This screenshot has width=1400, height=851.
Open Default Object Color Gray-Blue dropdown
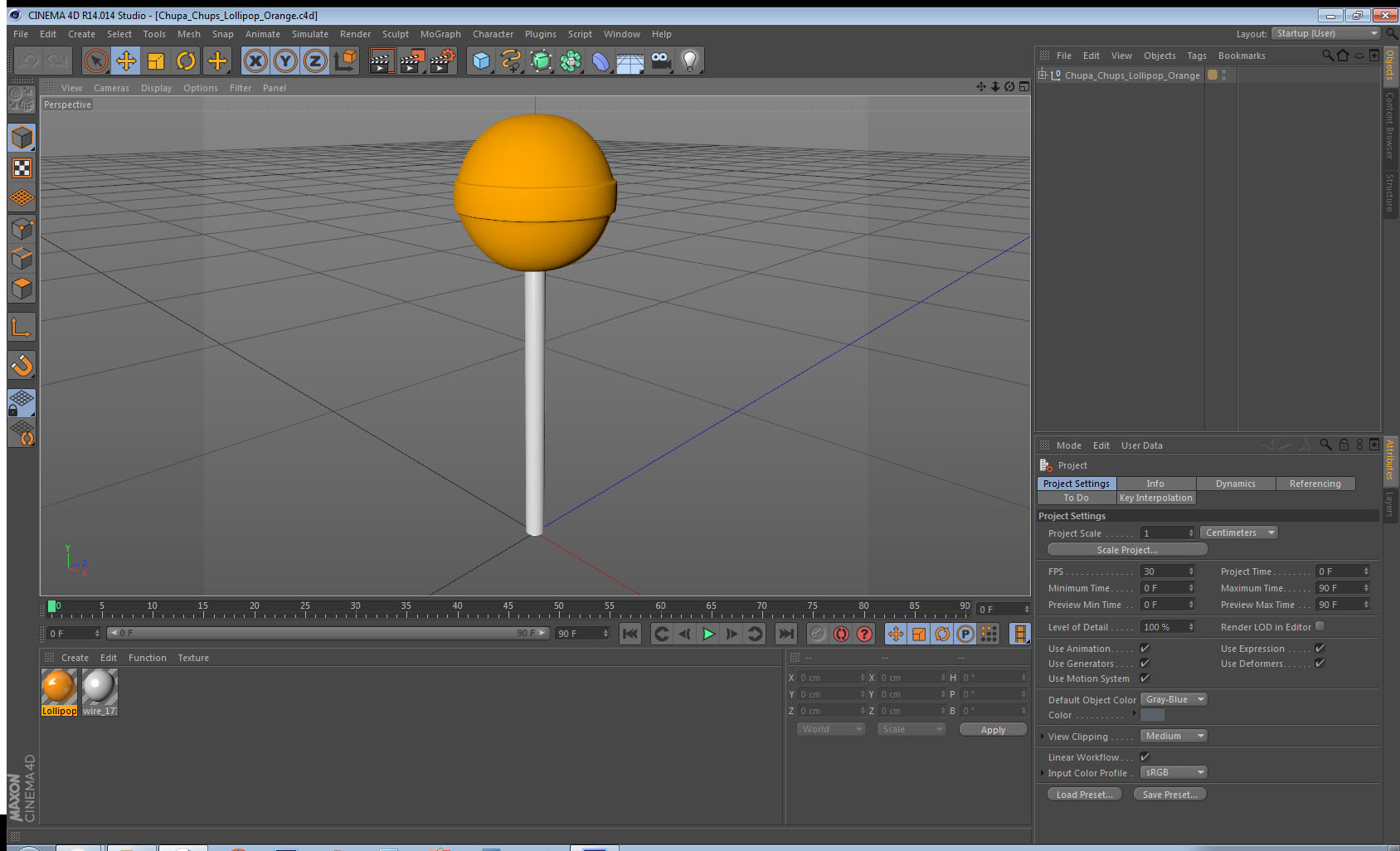(1174, 699)
